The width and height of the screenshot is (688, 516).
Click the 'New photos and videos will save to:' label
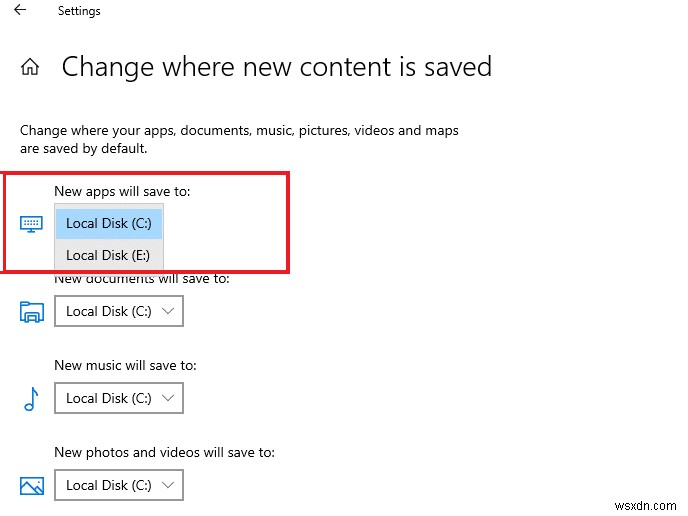(164, 452)
